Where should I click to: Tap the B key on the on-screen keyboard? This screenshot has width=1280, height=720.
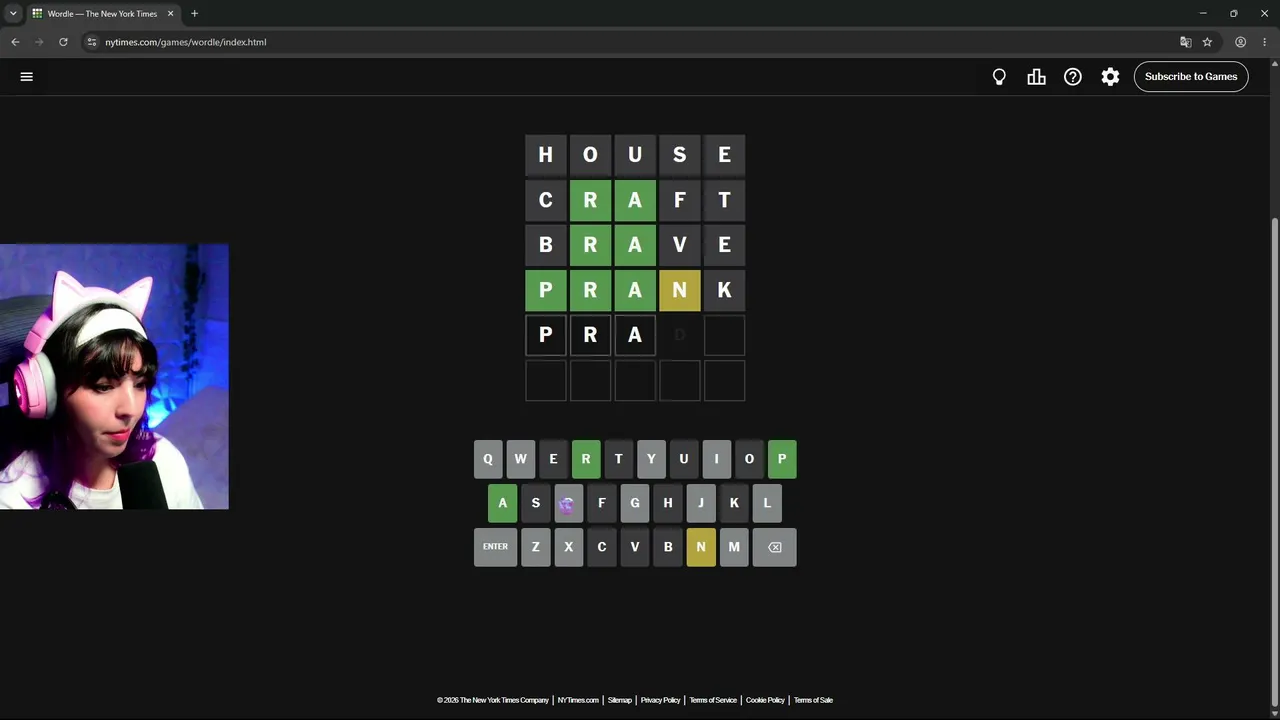point(668,547)
